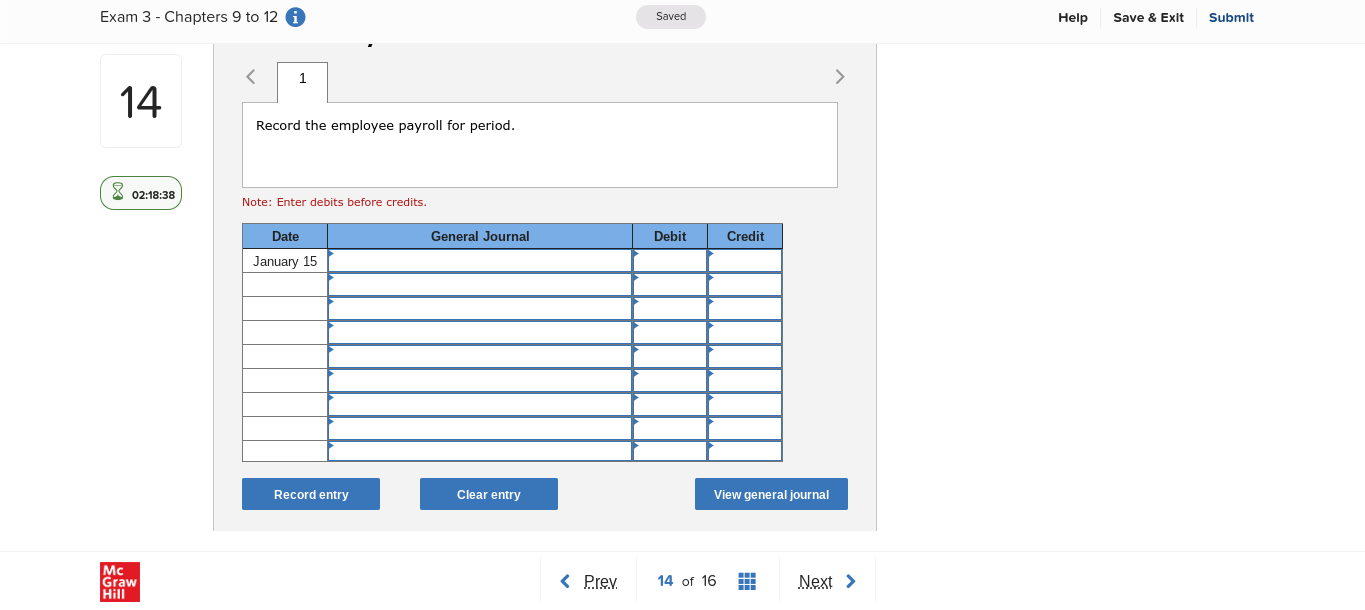Click the info icon beside the exam title
Image resolution: width=1365 pixels, height=610 pixels.
tap(295, 17)
